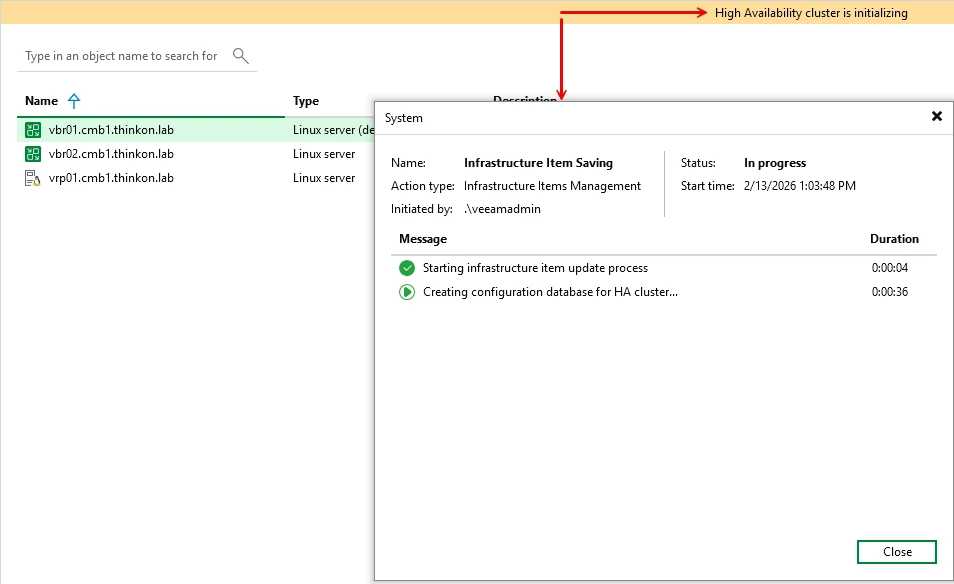Select the vrp01.cmb1.thinkon.lab server entry
Image resolution: width=954 pixels, height=584 pixels.
[x=111, y=178]
